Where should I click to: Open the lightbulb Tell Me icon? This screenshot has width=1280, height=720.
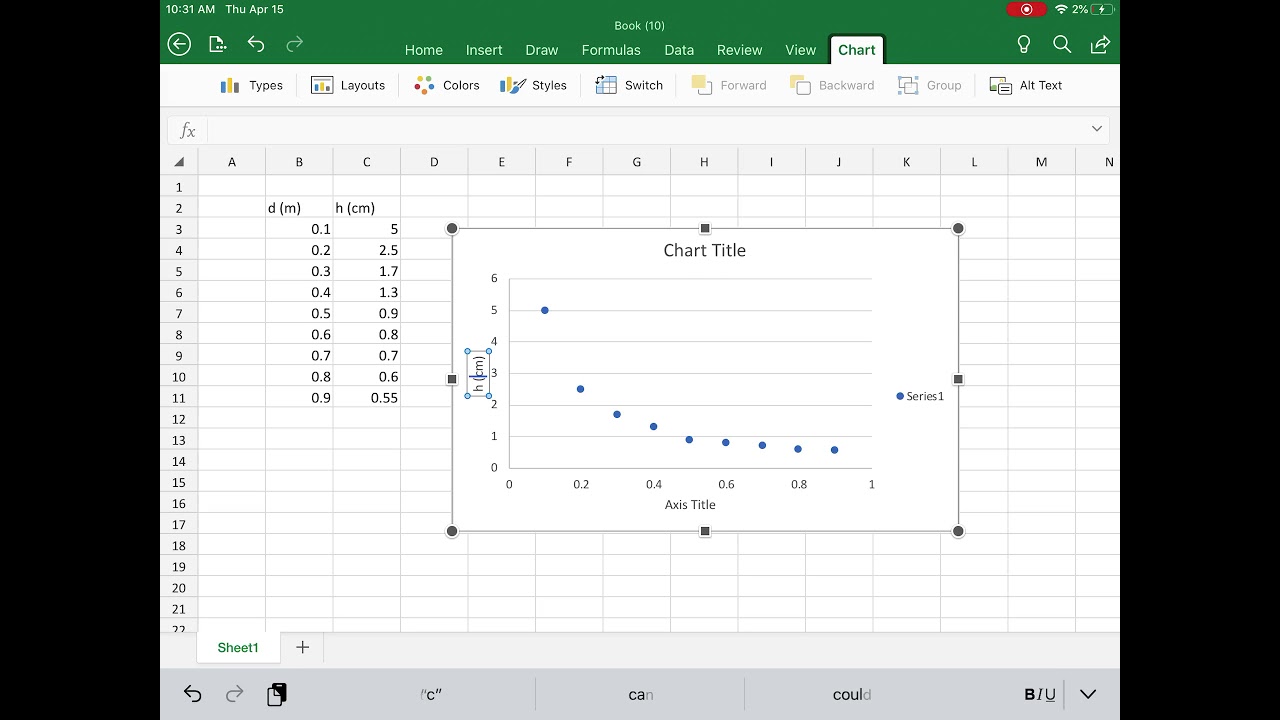click(1023, 44)
